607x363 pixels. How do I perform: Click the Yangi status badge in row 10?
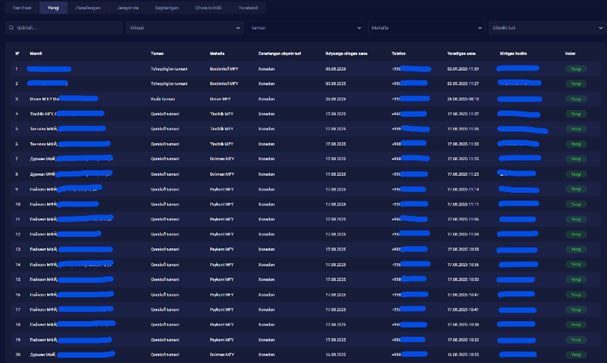click(576, 204)
